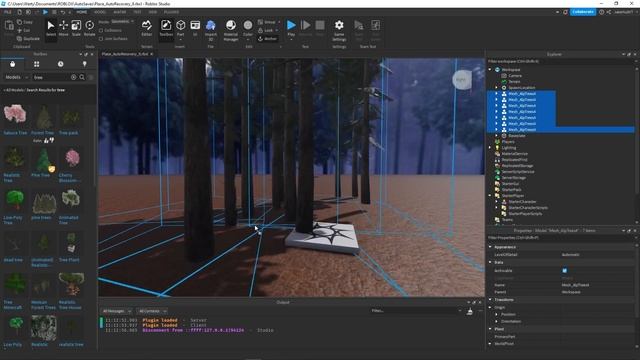The width and height of the screenshot is (640, 360).
Task: Open the Toolbox Recent clock tab icon
Action: tap(60, 64)
